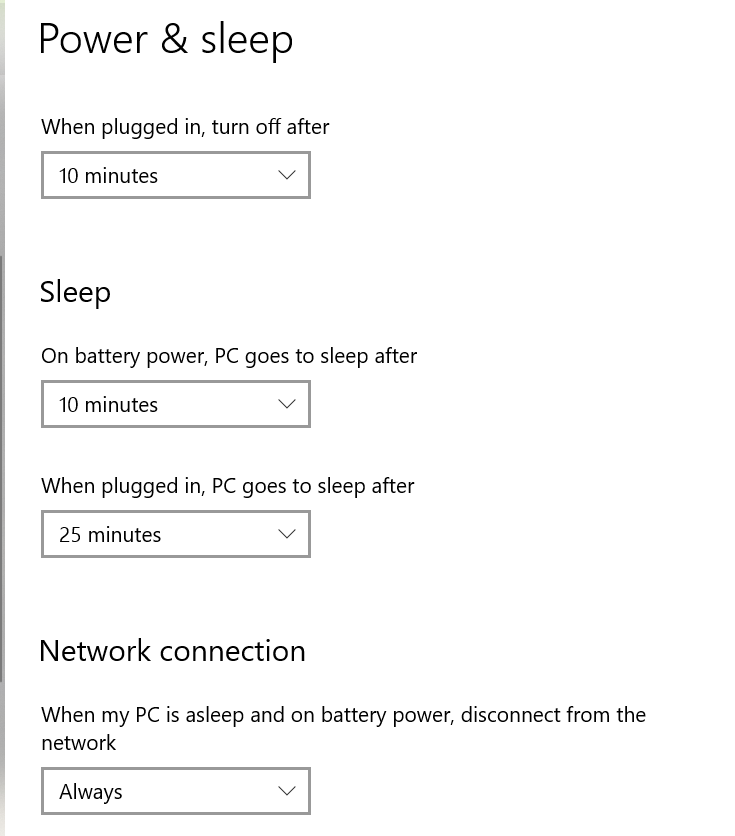Click the When plugged in, PC goes to sleep label
Viewport: 735px width, 836px height.
[227, 486]
